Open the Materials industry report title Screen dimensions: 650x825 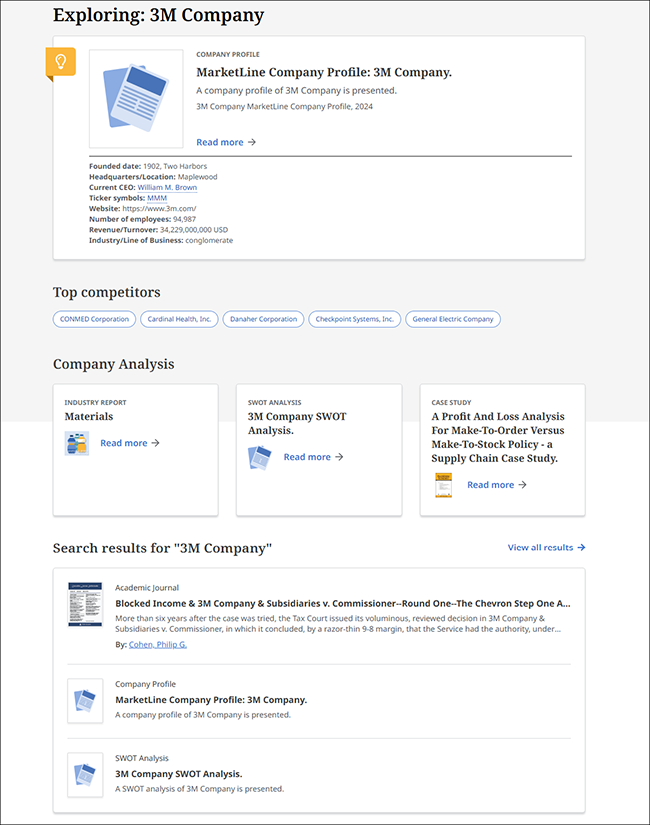click(89, 416)
